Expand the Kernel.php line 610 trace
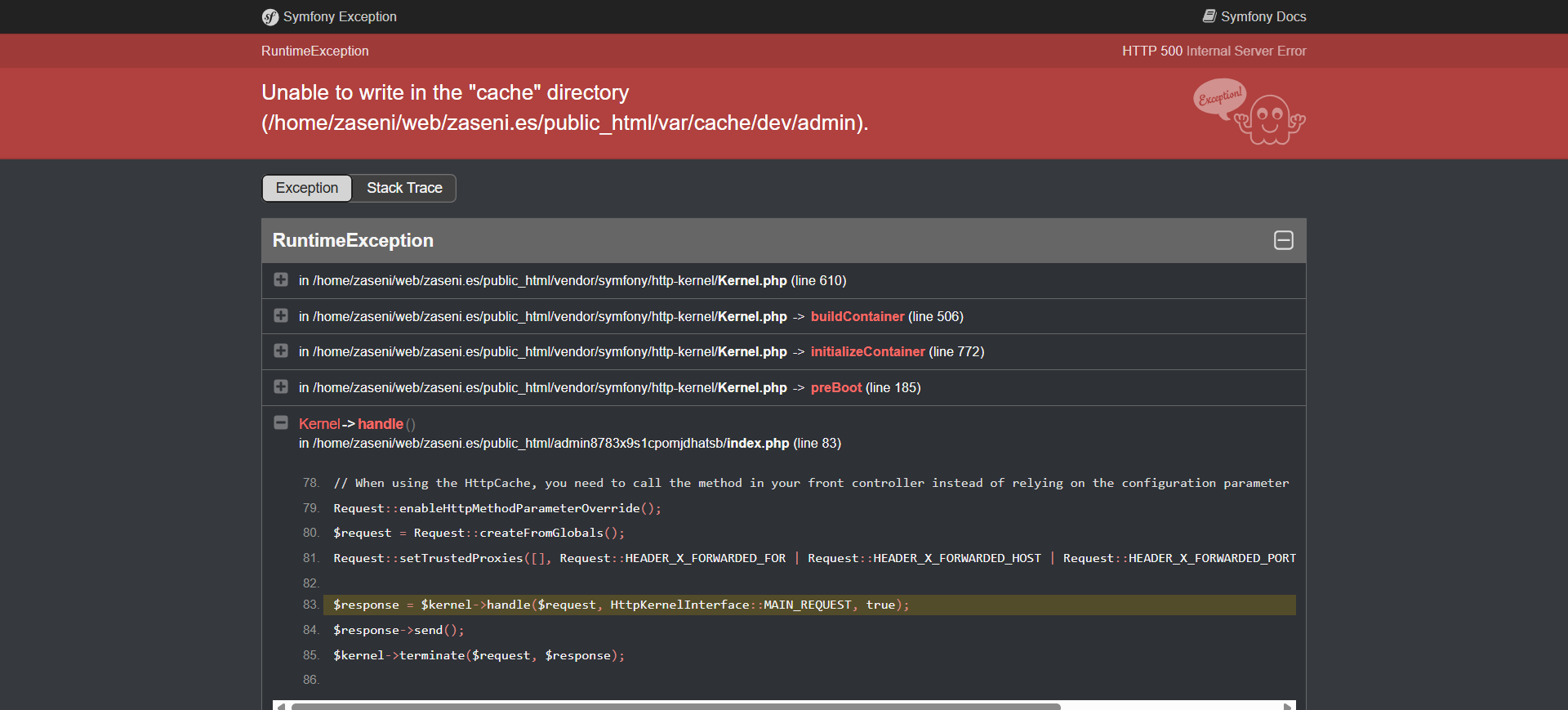 tap(281, 280)
